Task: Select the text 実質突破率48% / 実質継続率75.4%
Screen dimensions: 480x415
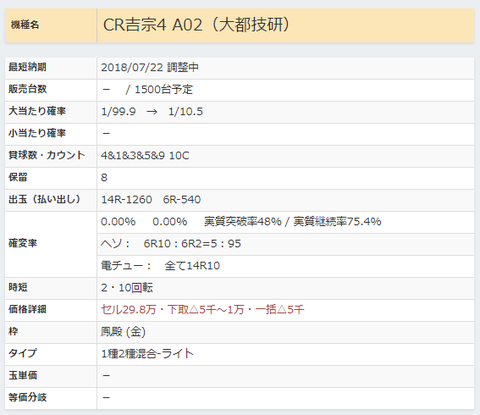Action: coord(292,221)
